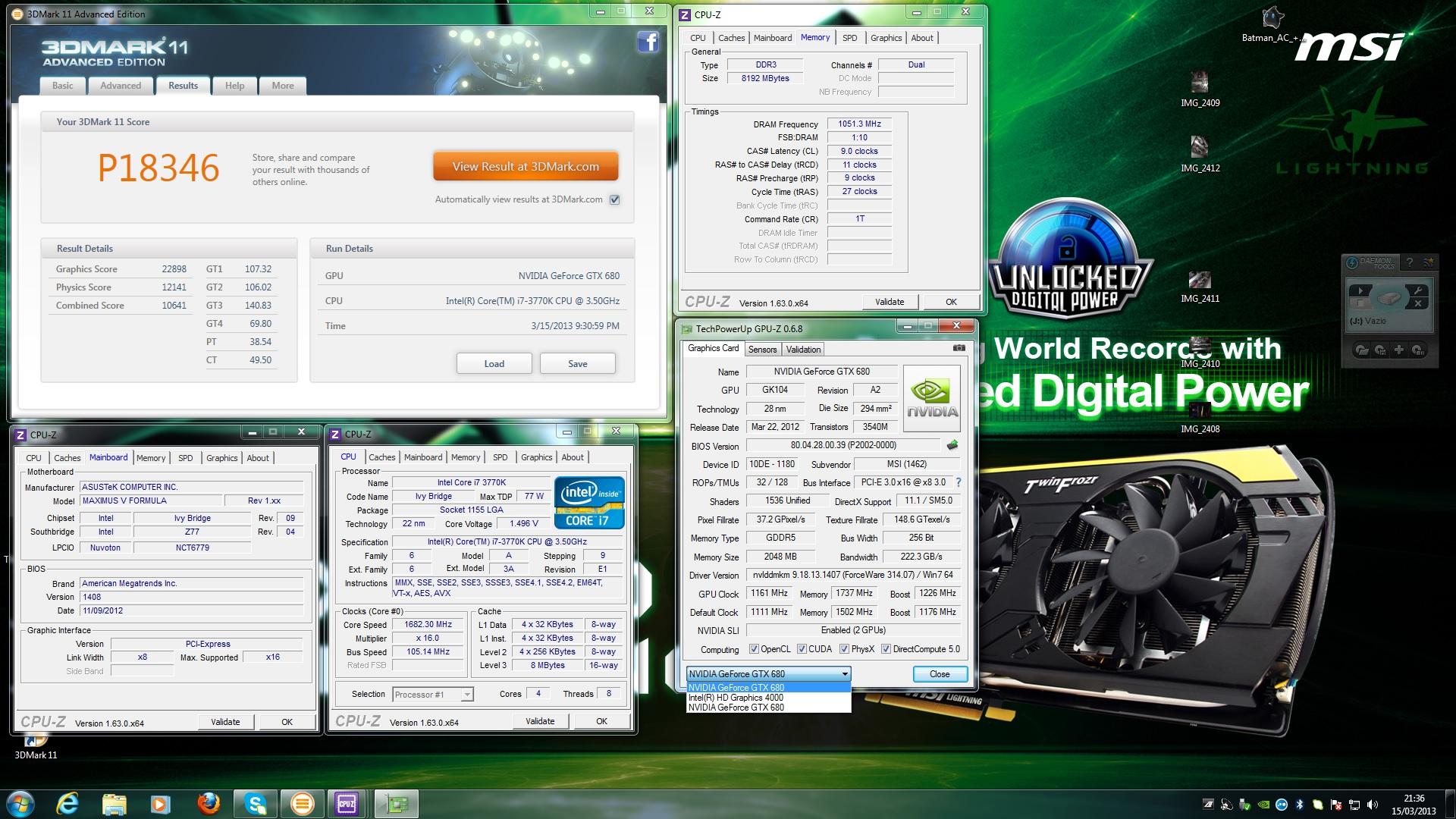
Task: Click the Save button in Run Details
Action: 577,364
